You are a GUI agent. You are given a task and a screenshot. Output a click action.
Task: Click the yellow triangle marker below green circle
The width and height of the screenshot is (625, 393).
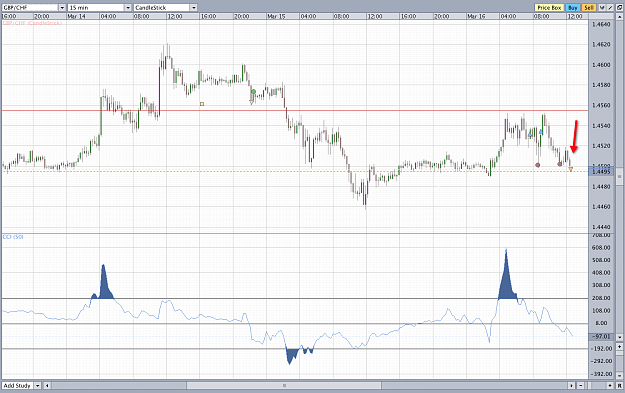(252, 102)
